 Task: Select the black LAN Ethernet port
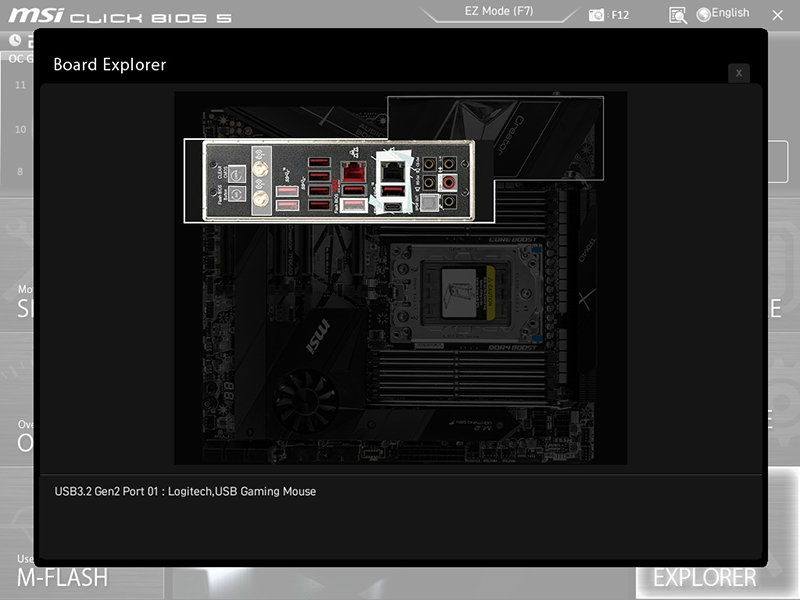pos(393,170)
